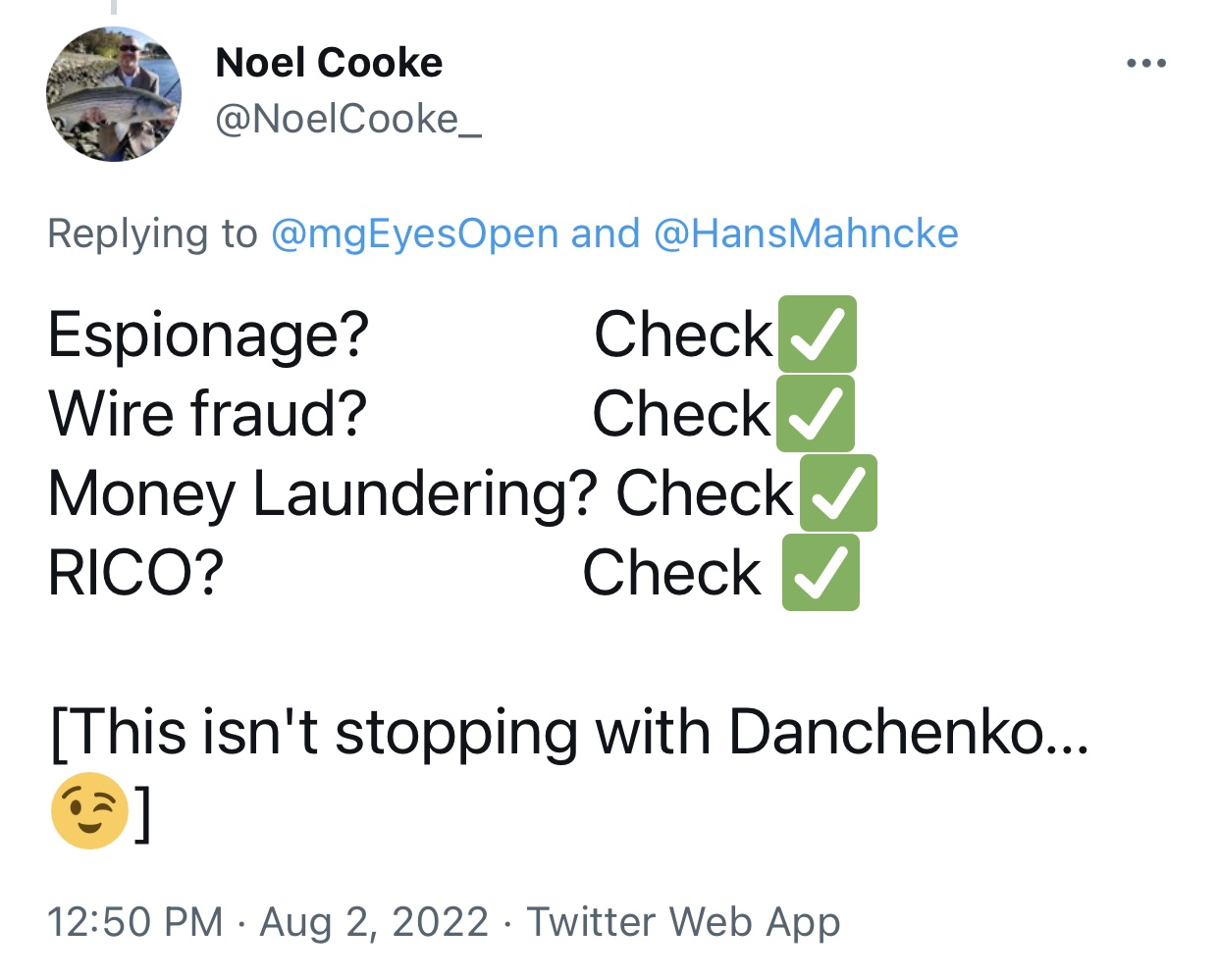Open Noel Cooke's profile picture

pyautogui.click(x=114, y=94)
